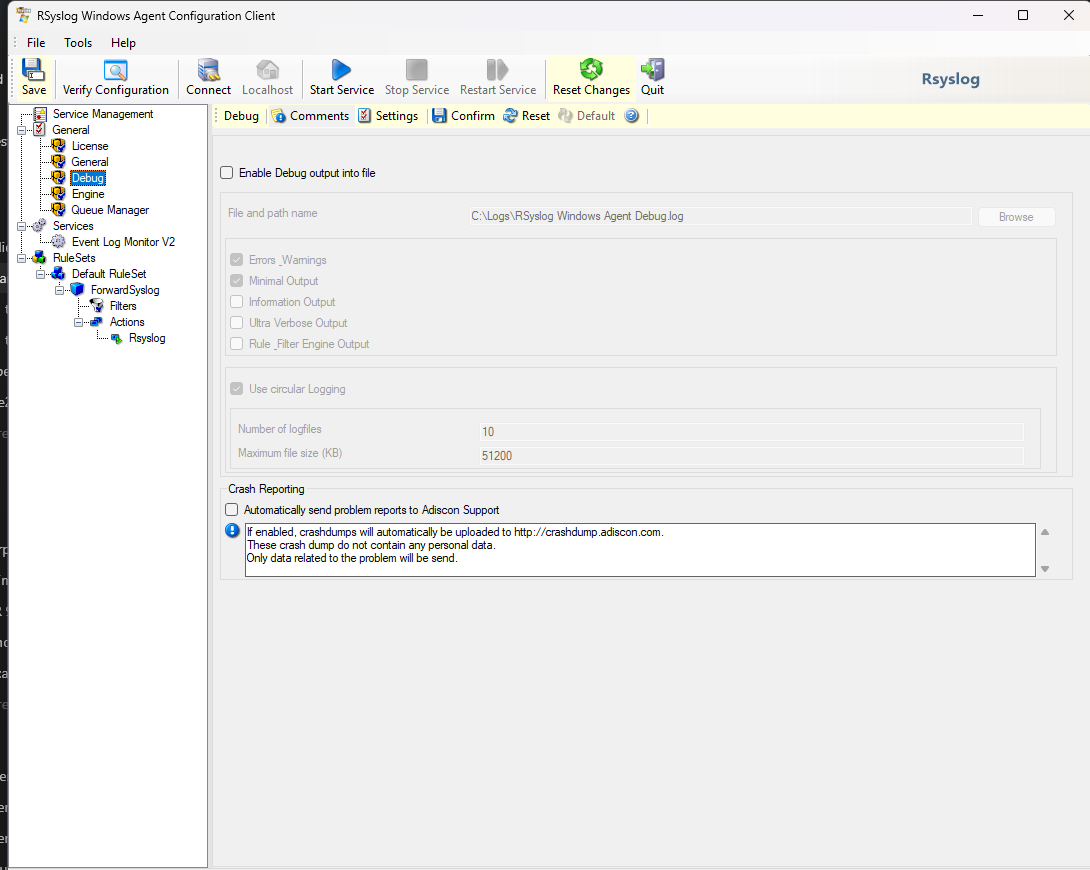Select the Actions tree node
The width and height of the screenshot is (1090, 870).
(127, 322)
